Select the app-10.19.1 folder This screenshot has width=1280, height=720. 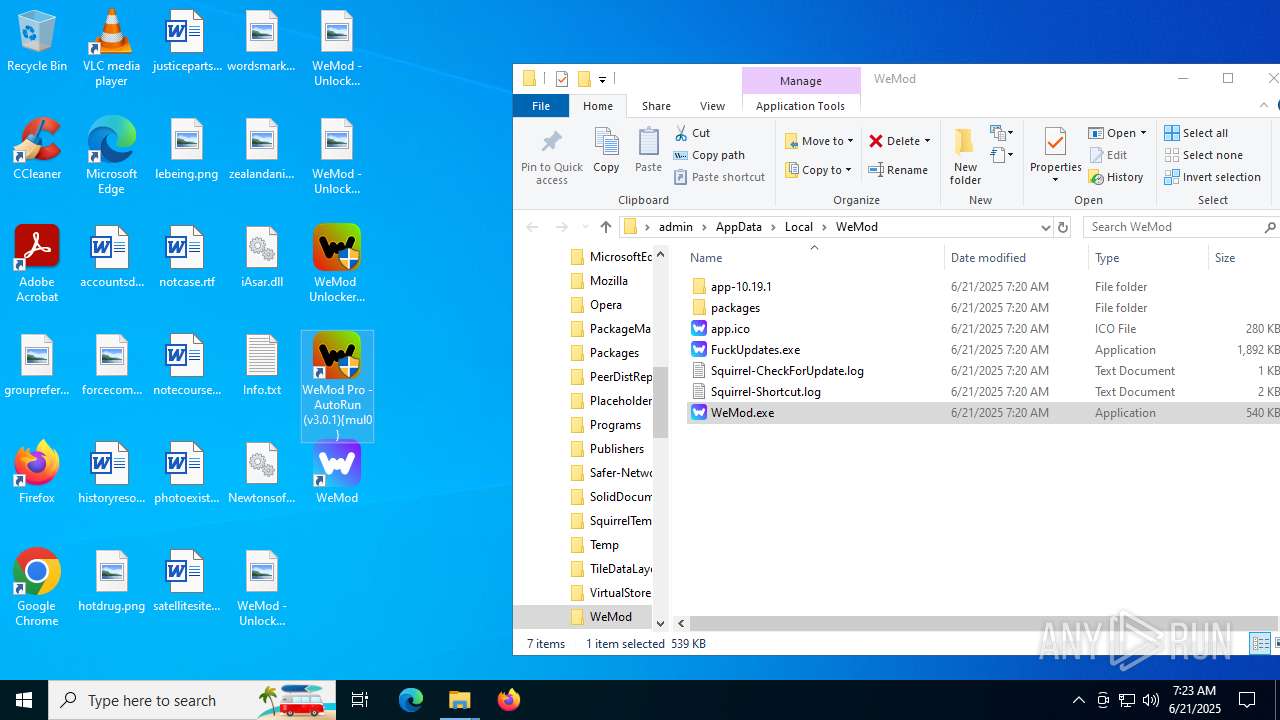point(741,287)
